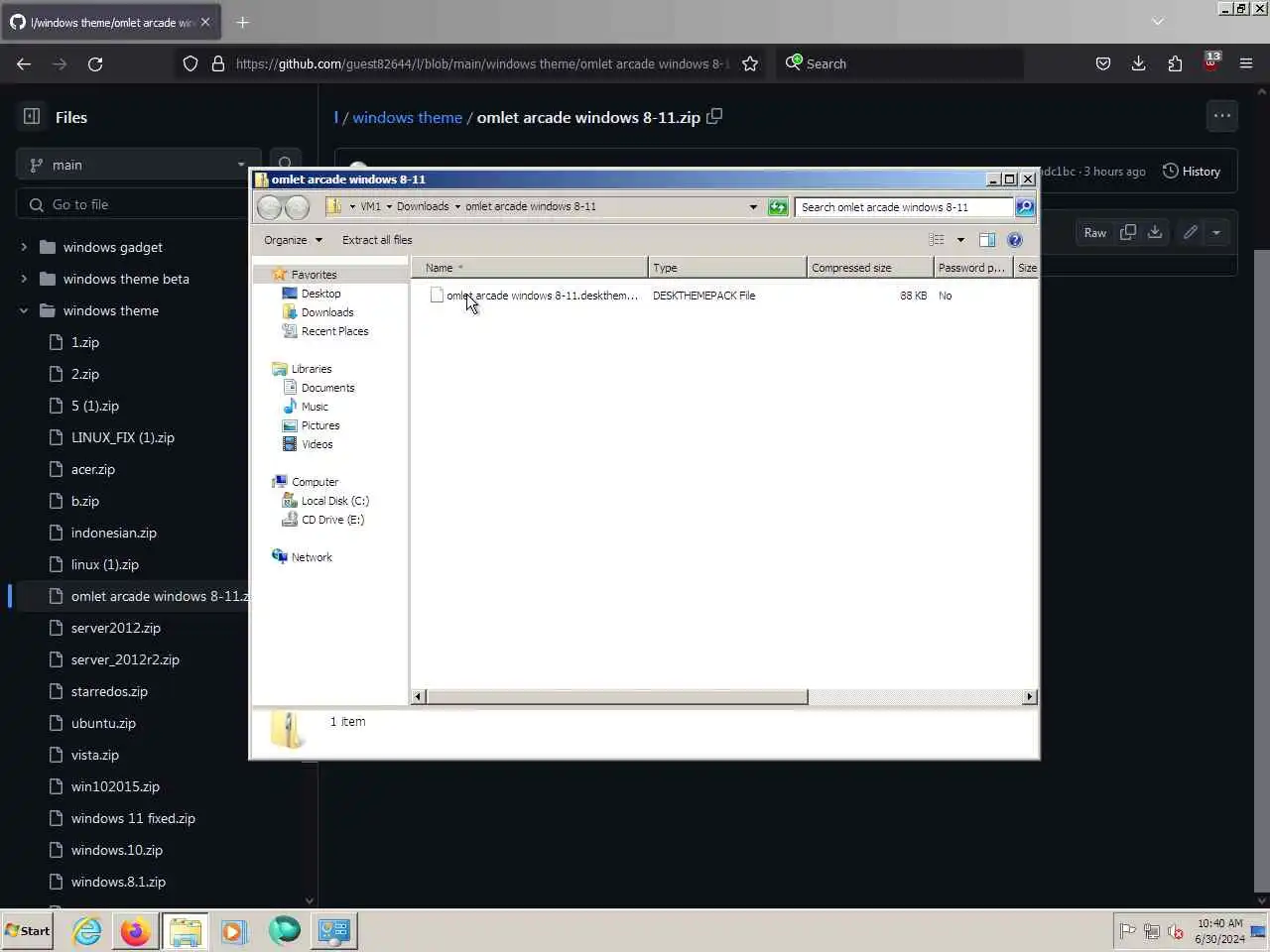This screenshot has width=1270, height=952.
Task: Select omlet arcade deskthemepack file
Action: pyautogui.click(x=542, y=296)
